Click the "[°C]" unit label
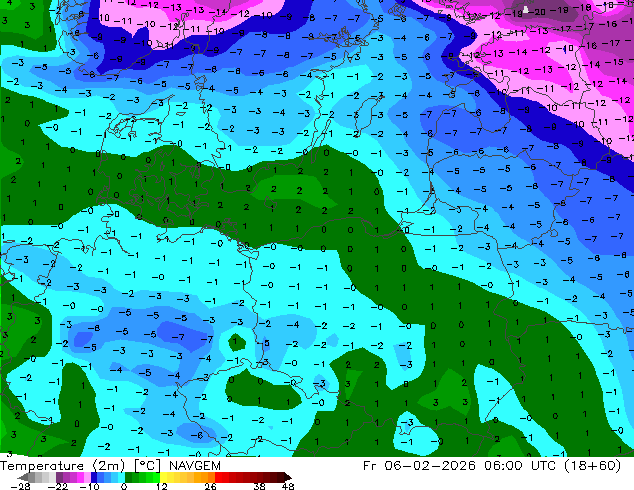This screenshot has width=634, height=490. [x=148, y=466]
